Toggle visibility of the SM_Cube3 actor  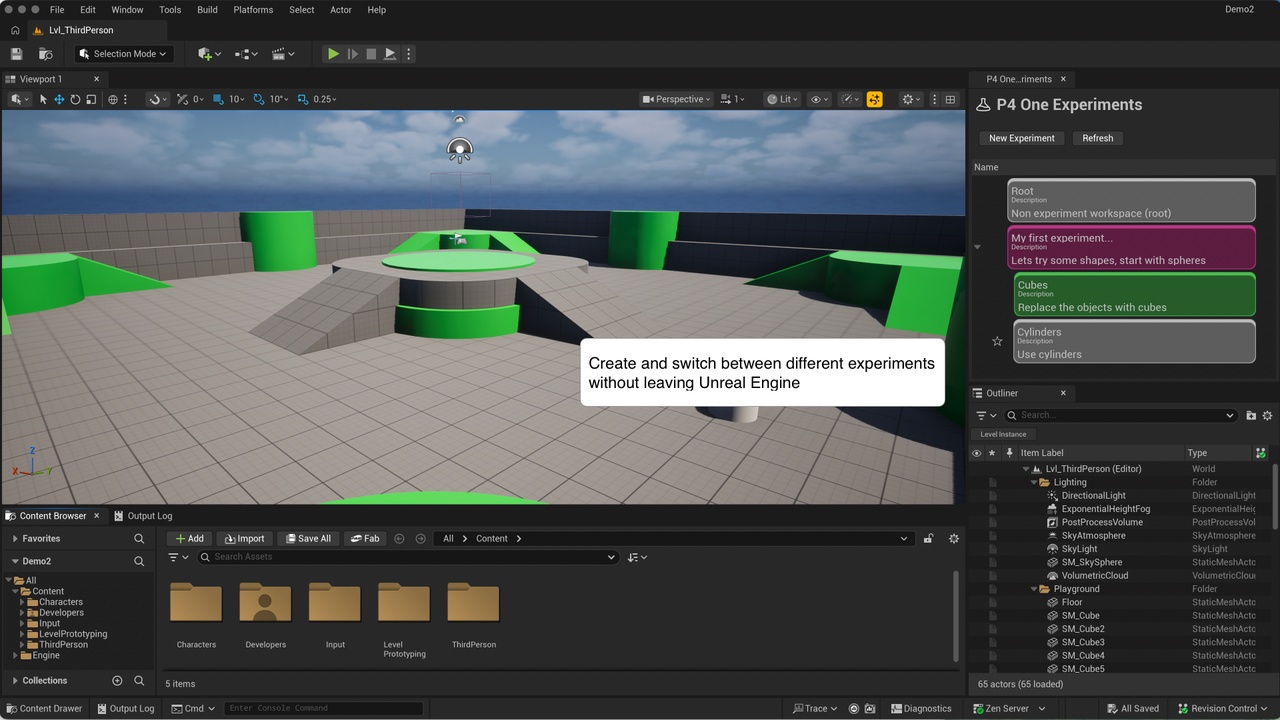point(978,642)
